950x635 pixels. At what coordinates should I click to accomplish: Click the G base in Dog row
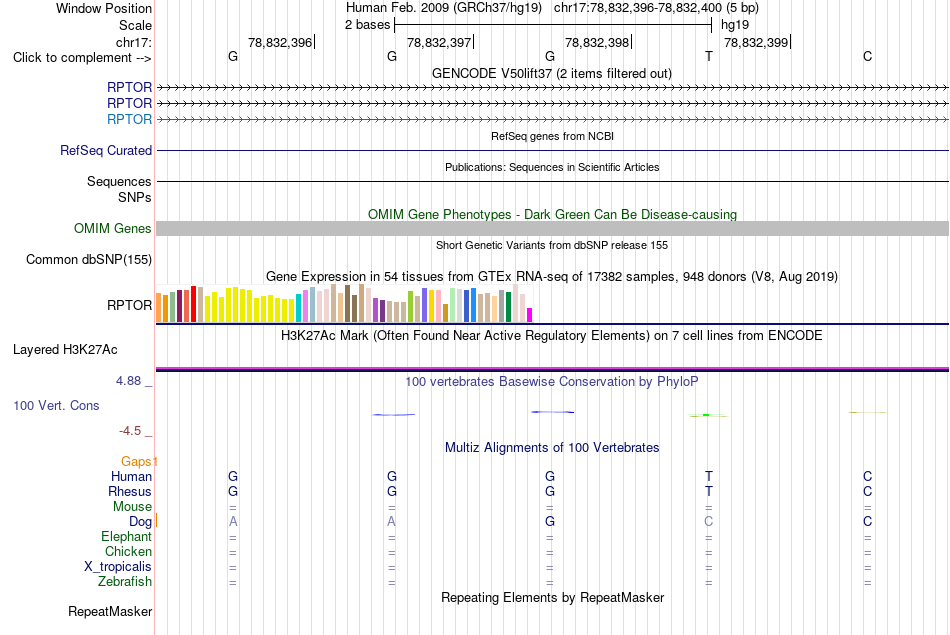point(550,522)
